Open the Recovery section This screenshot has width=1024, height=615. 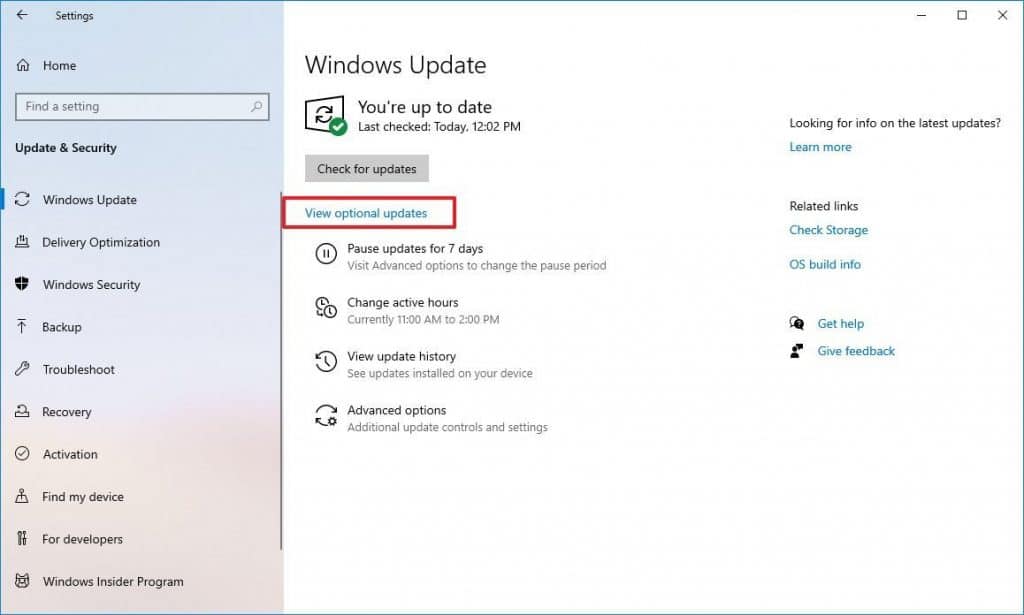click(67, 412)
